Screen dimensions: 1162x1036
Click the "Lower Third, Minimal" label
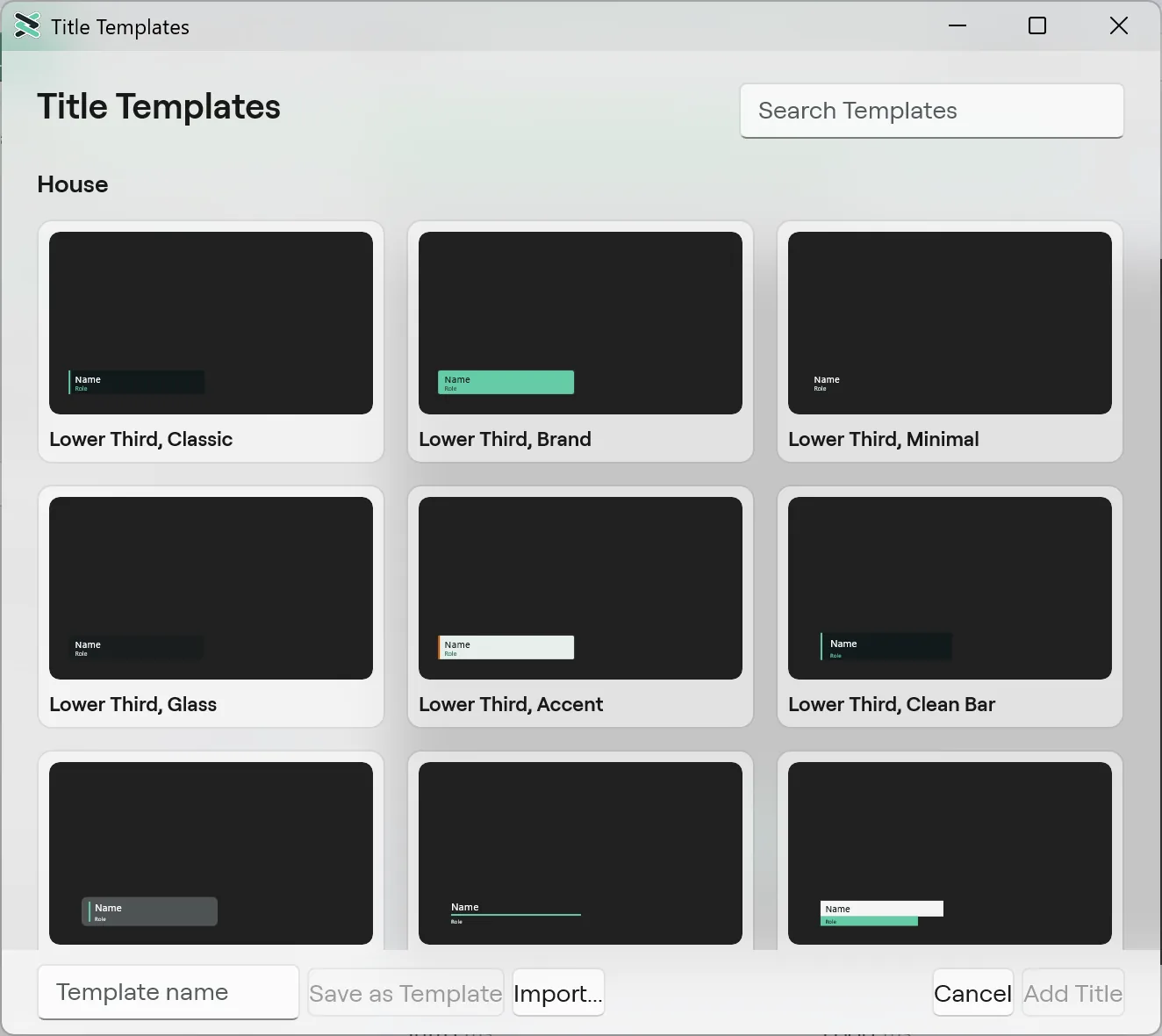click(883, 439)
